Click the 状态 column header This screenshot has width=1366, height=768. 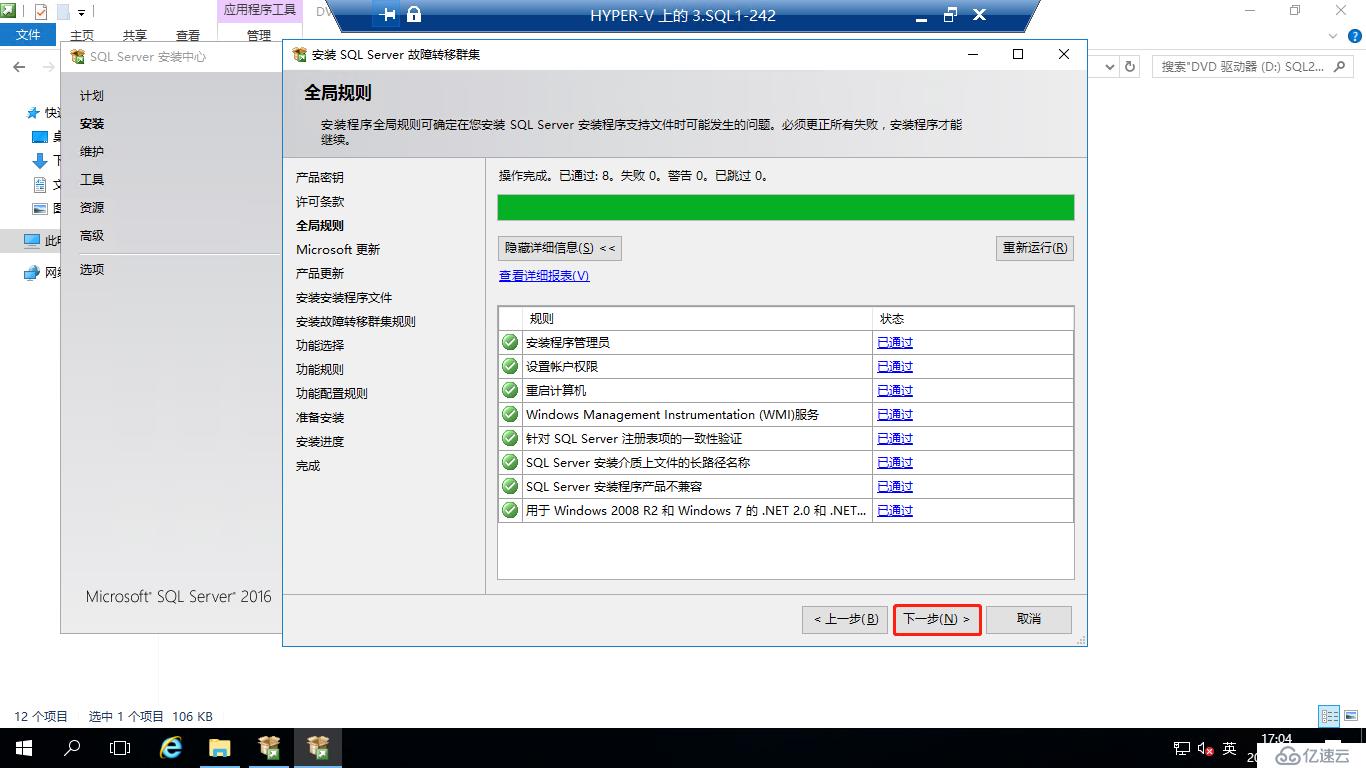tap(973, 318)
